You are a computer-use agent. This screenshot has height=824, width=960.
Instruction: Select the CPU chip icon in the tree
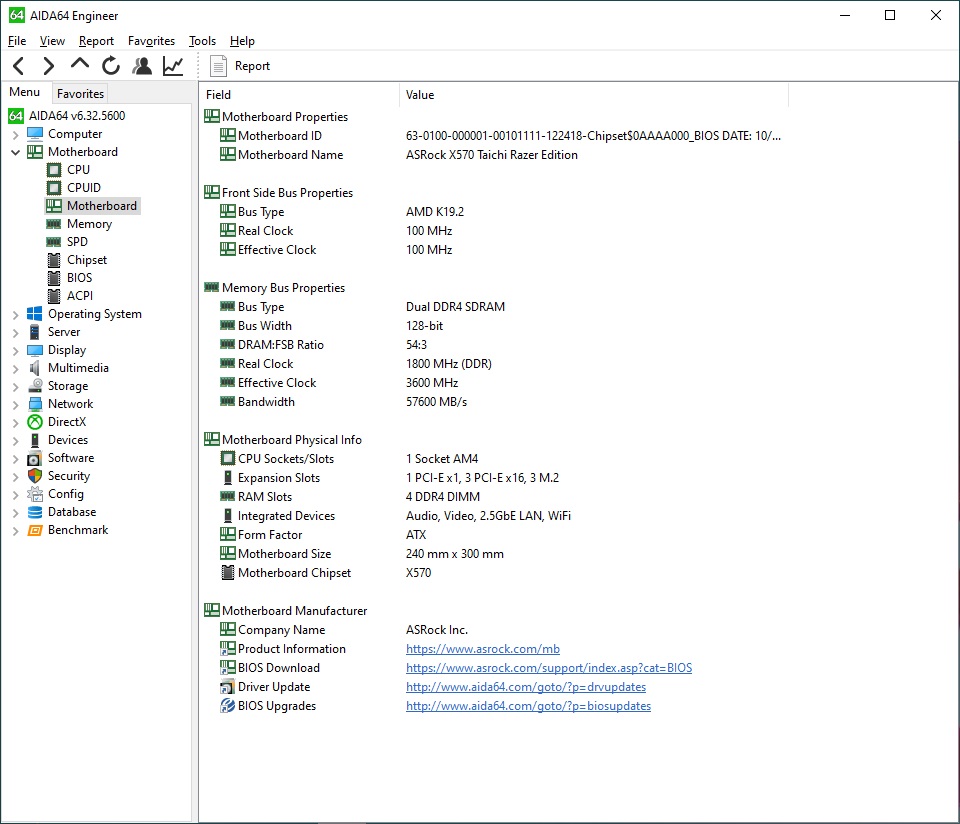pyautogui.click(x=54, y=170)
